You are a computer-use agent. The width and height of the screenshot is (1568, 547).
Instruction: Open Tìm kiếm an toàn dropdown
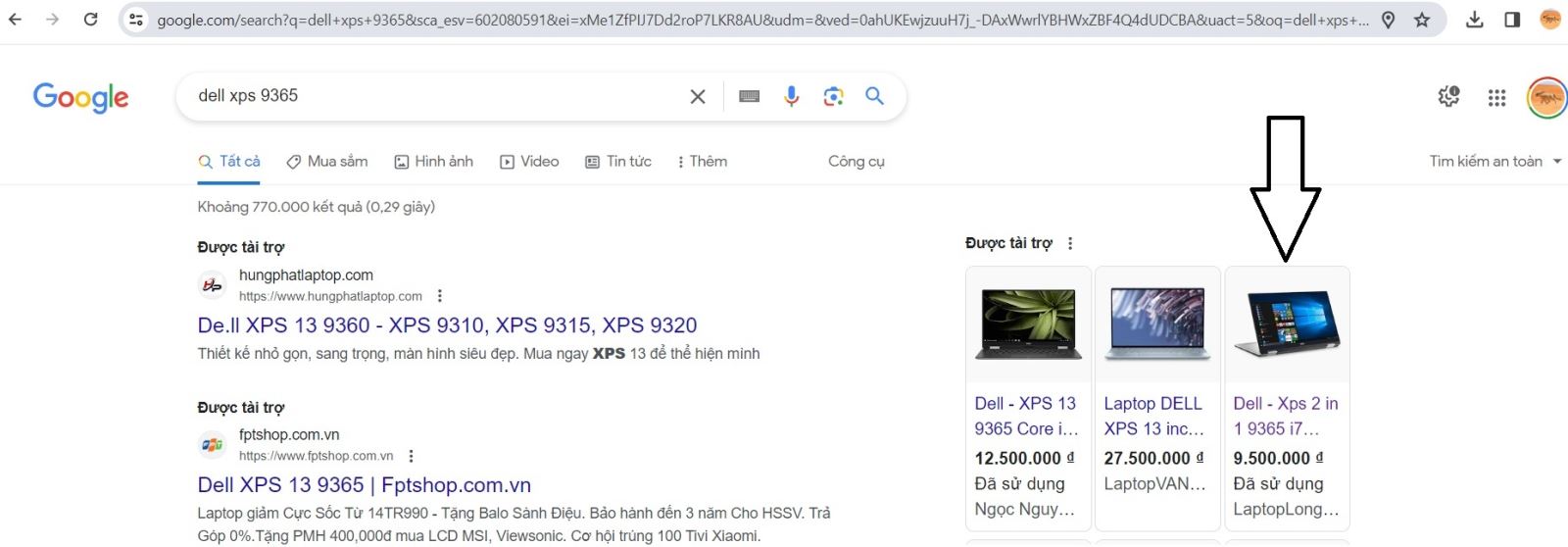click(x=1495, y=162)
